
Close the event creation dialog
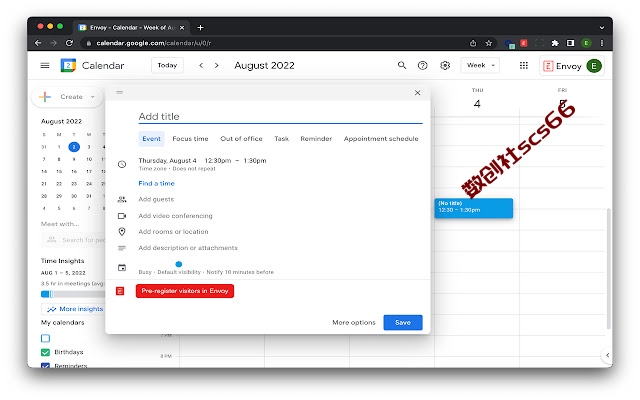(418, 93)
